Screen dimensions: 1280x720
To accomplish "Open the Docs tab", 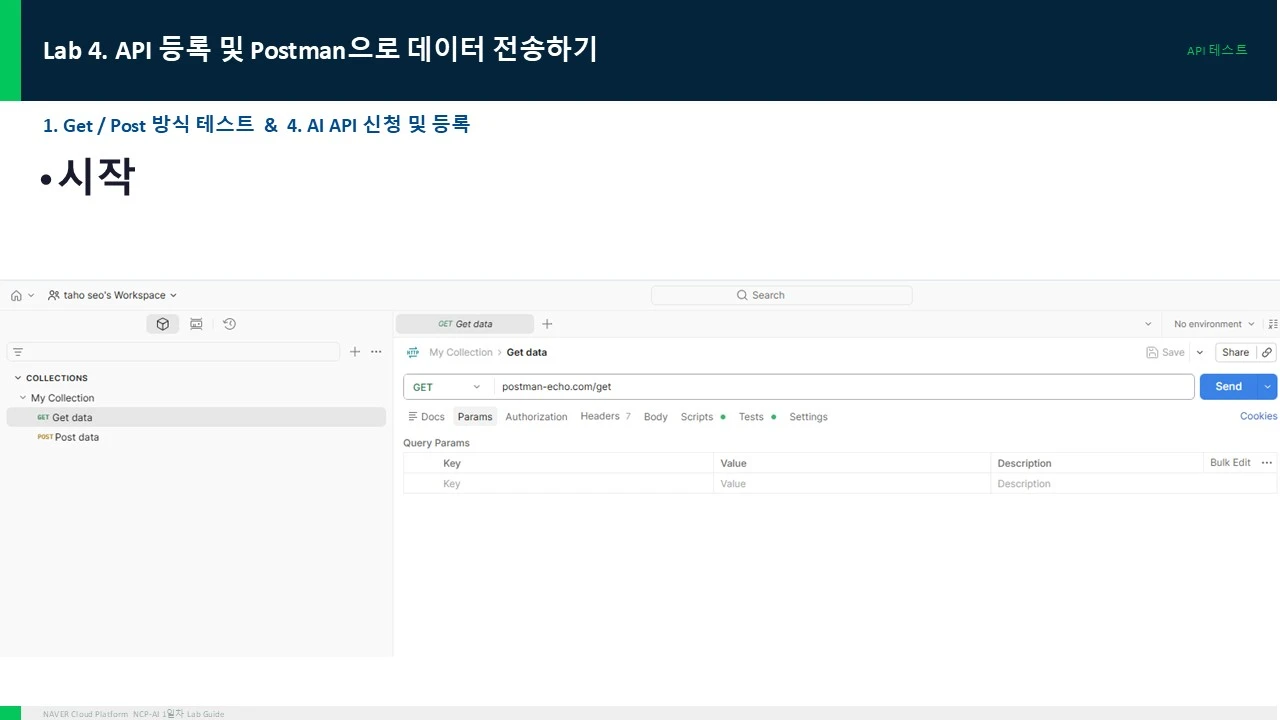I will click(427, 417).
